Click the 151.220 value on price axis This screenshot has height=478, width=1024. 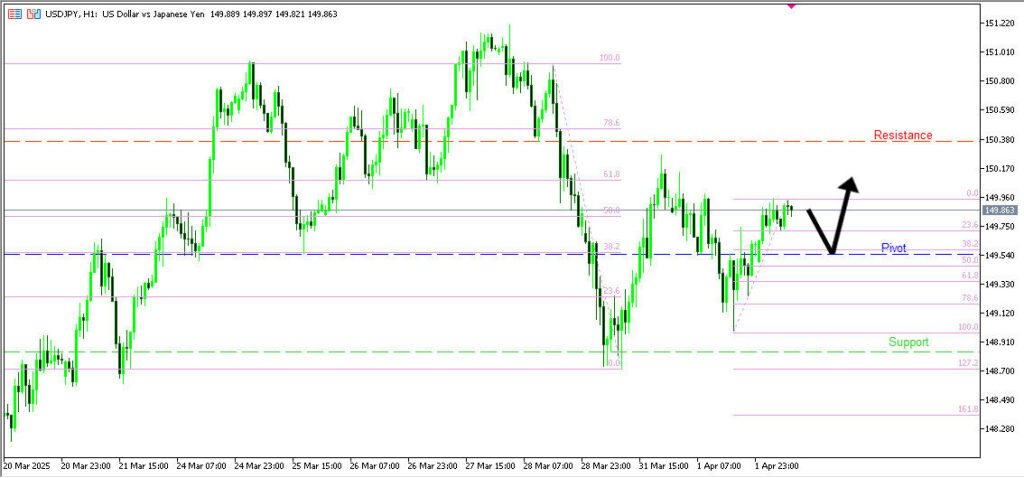tap(1000, 23)
